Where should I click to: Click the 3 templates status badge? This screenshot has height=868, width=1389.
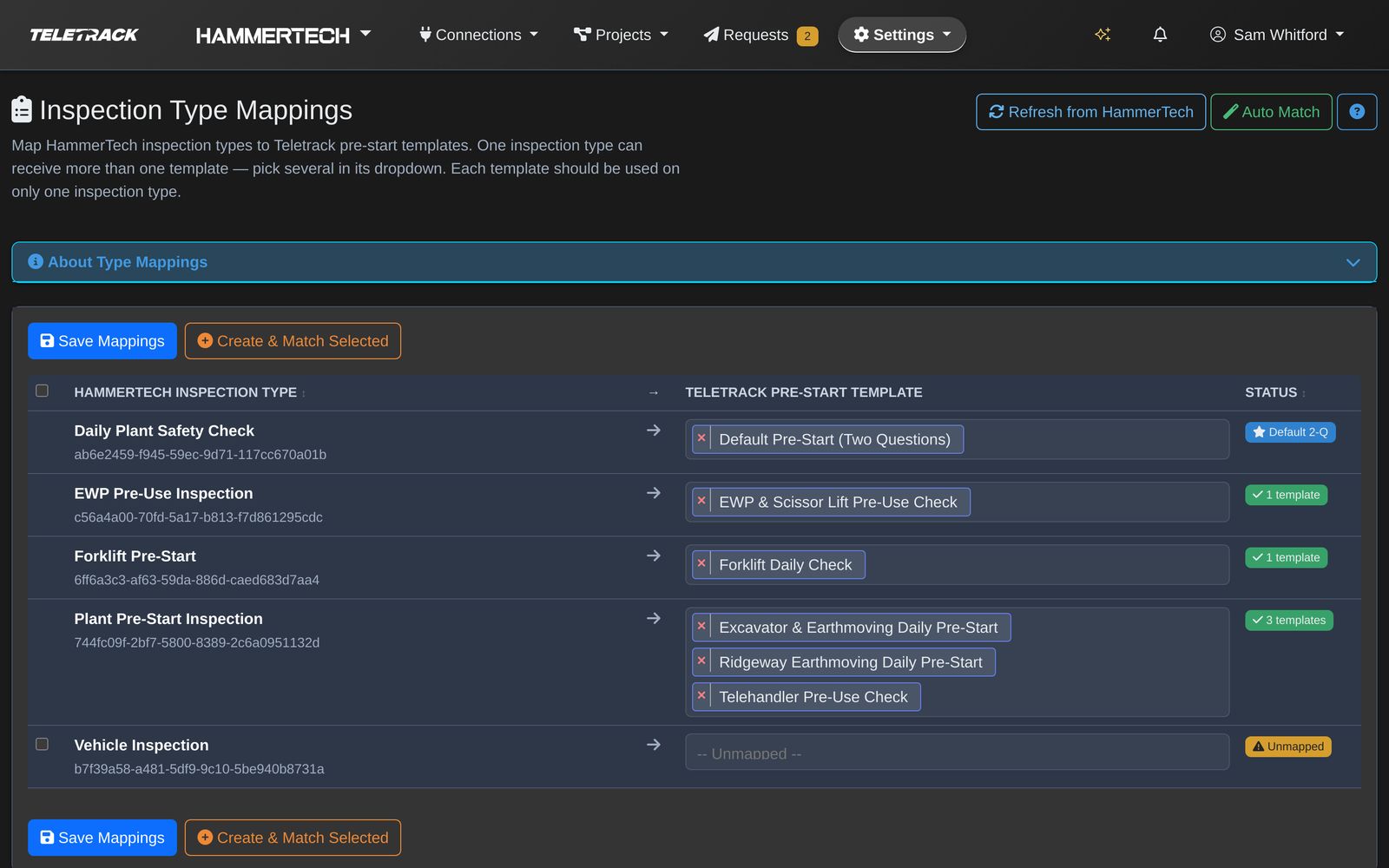(1288, 620)
